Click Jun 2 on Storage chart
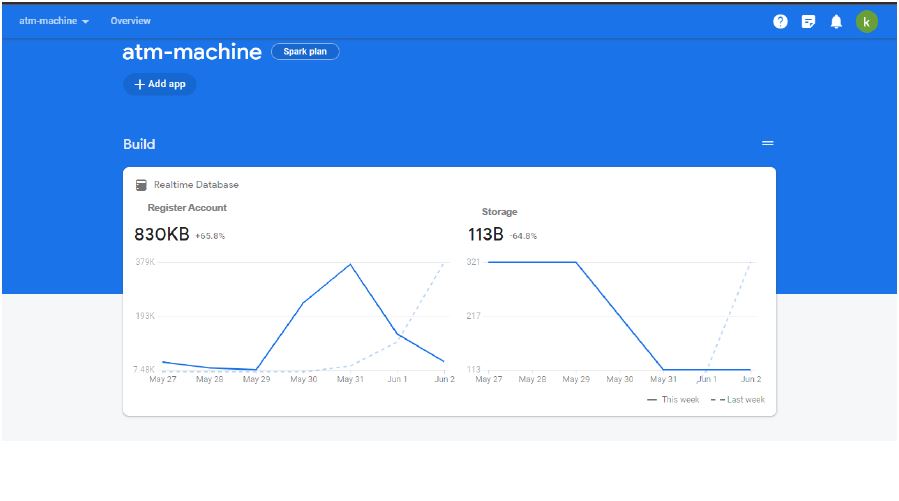 tap(751, 379)
